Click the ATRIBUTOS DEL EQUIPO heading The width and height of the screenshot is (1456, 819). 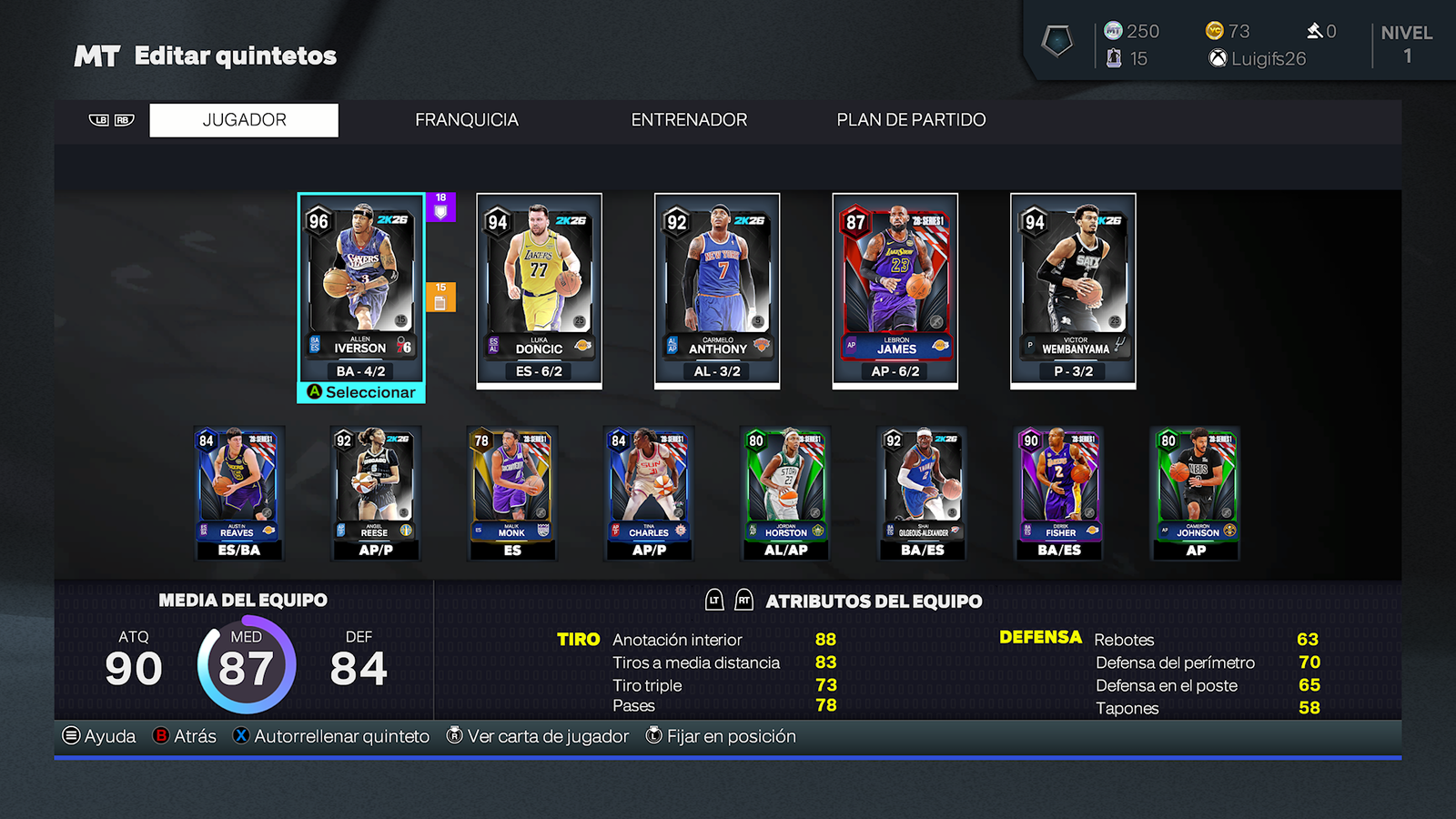point(874,601)
